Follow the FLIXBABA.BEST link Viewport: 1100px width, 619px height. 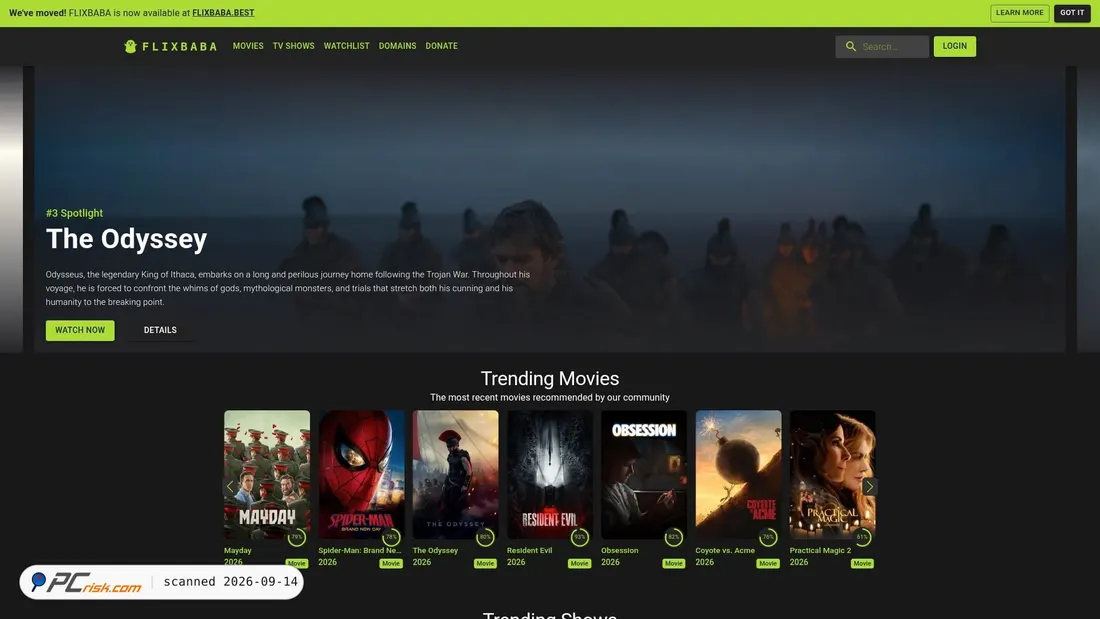click(223, 13)
